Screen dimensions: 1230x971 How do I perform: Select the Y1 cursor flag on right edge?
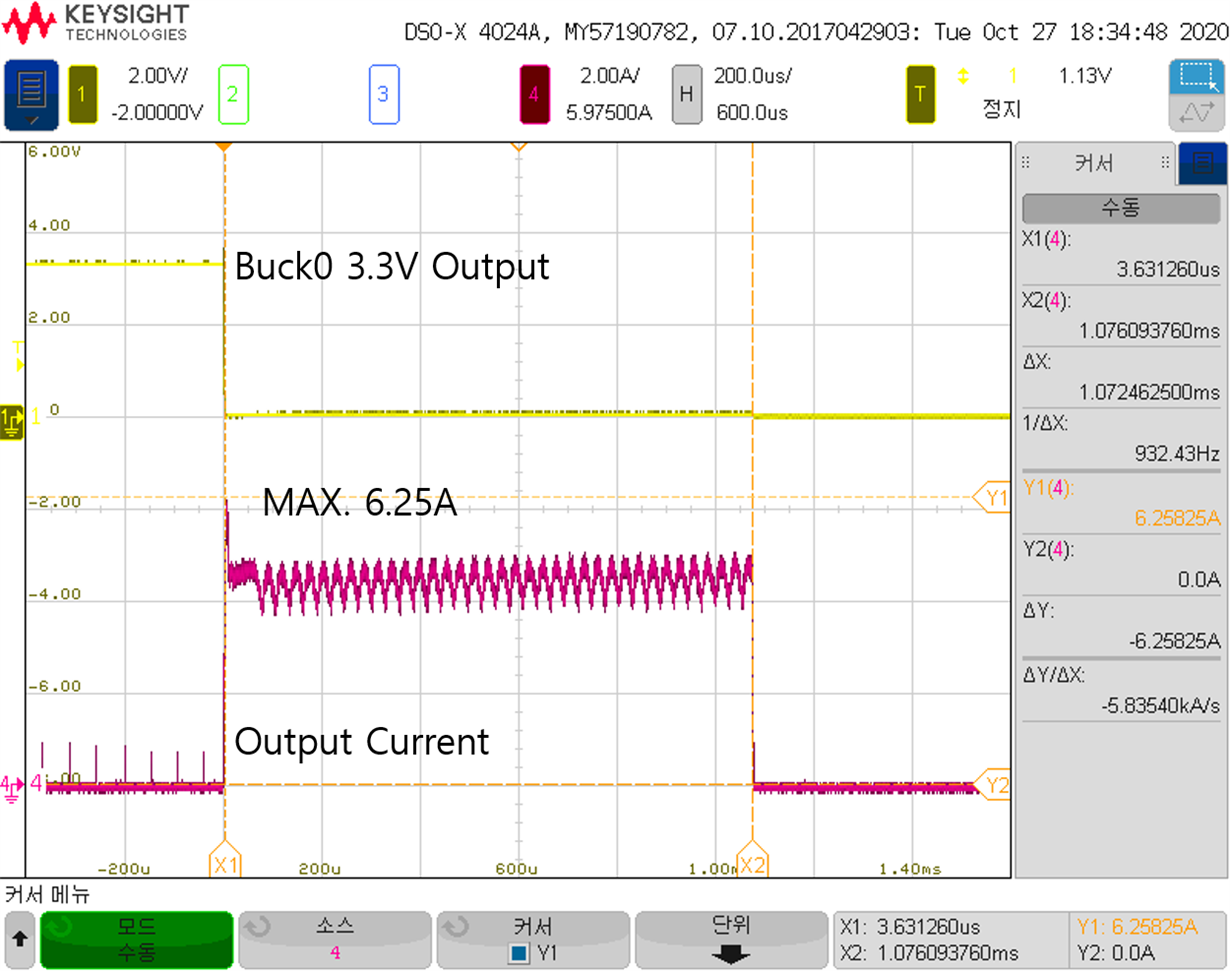point(993,497)
